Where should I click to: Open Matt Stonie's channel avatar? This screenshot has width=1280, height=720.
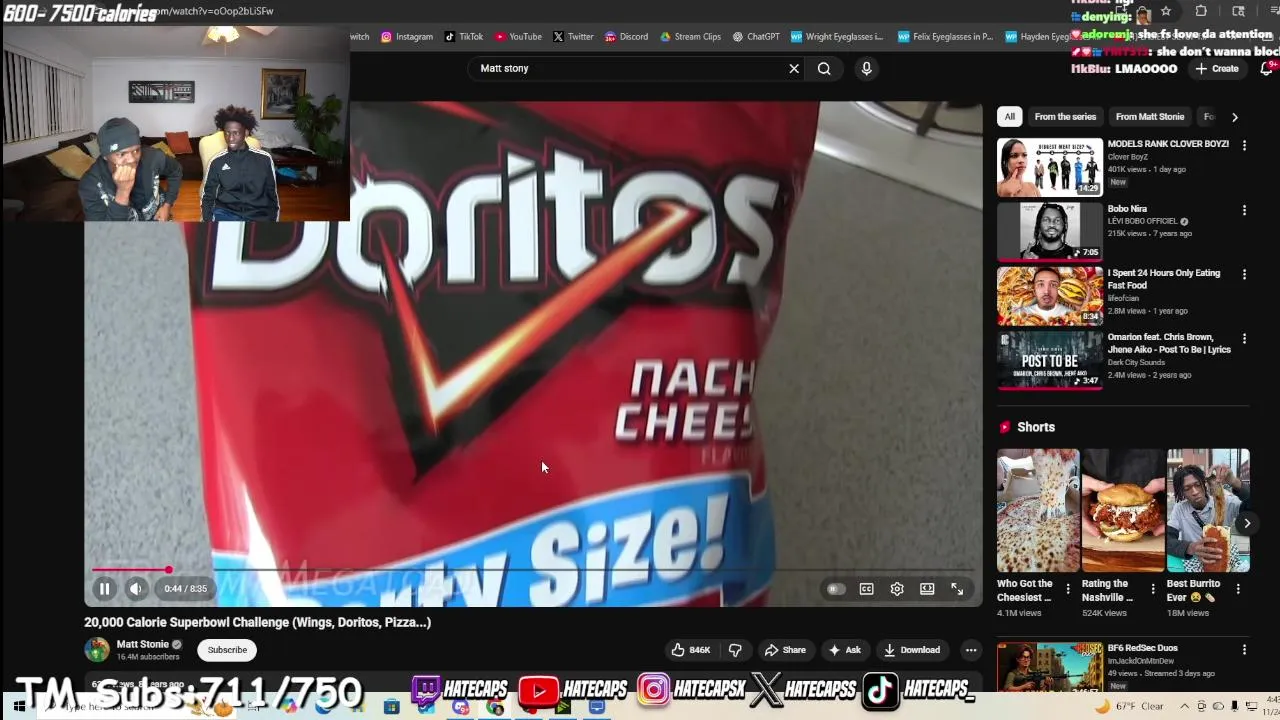click(97, 650)
